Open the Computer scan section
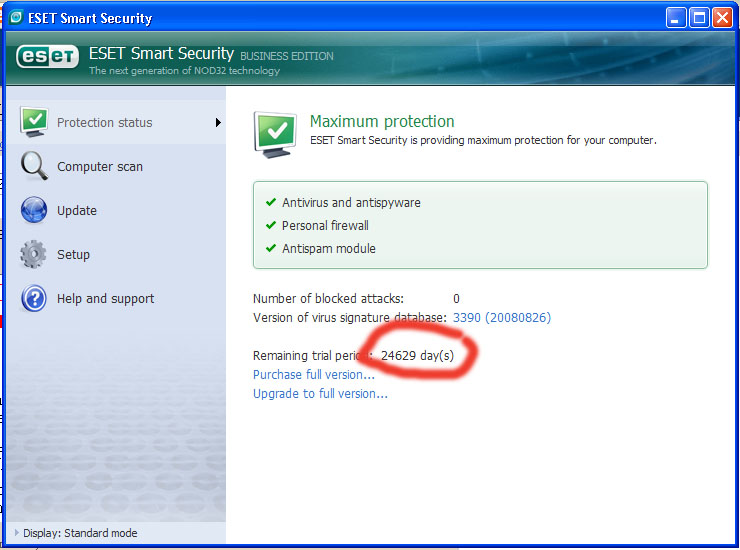740x550 pixels. [x=116, y=166]
